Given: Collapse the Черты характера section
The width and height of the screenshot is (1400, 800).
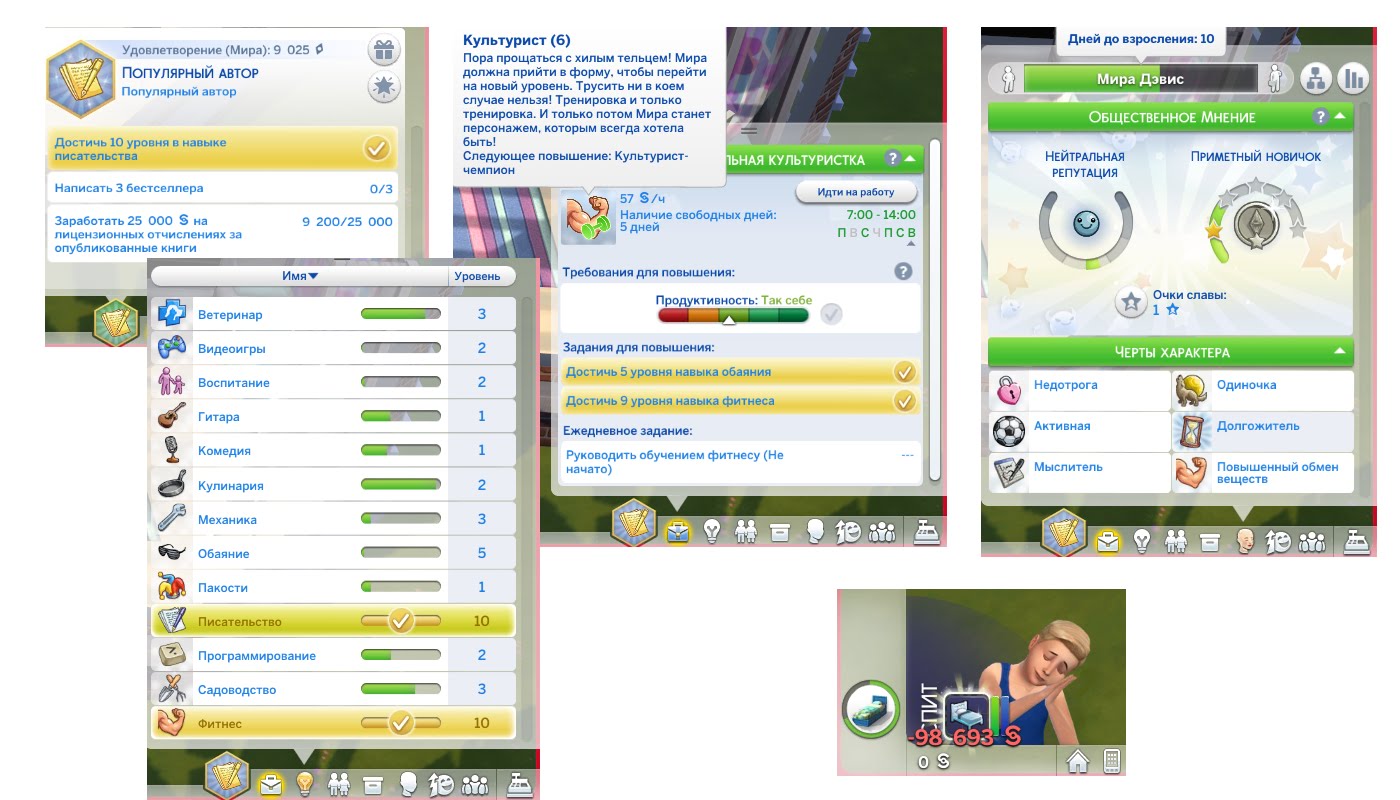Looking at the screenshot, I should coord(1339,352).
